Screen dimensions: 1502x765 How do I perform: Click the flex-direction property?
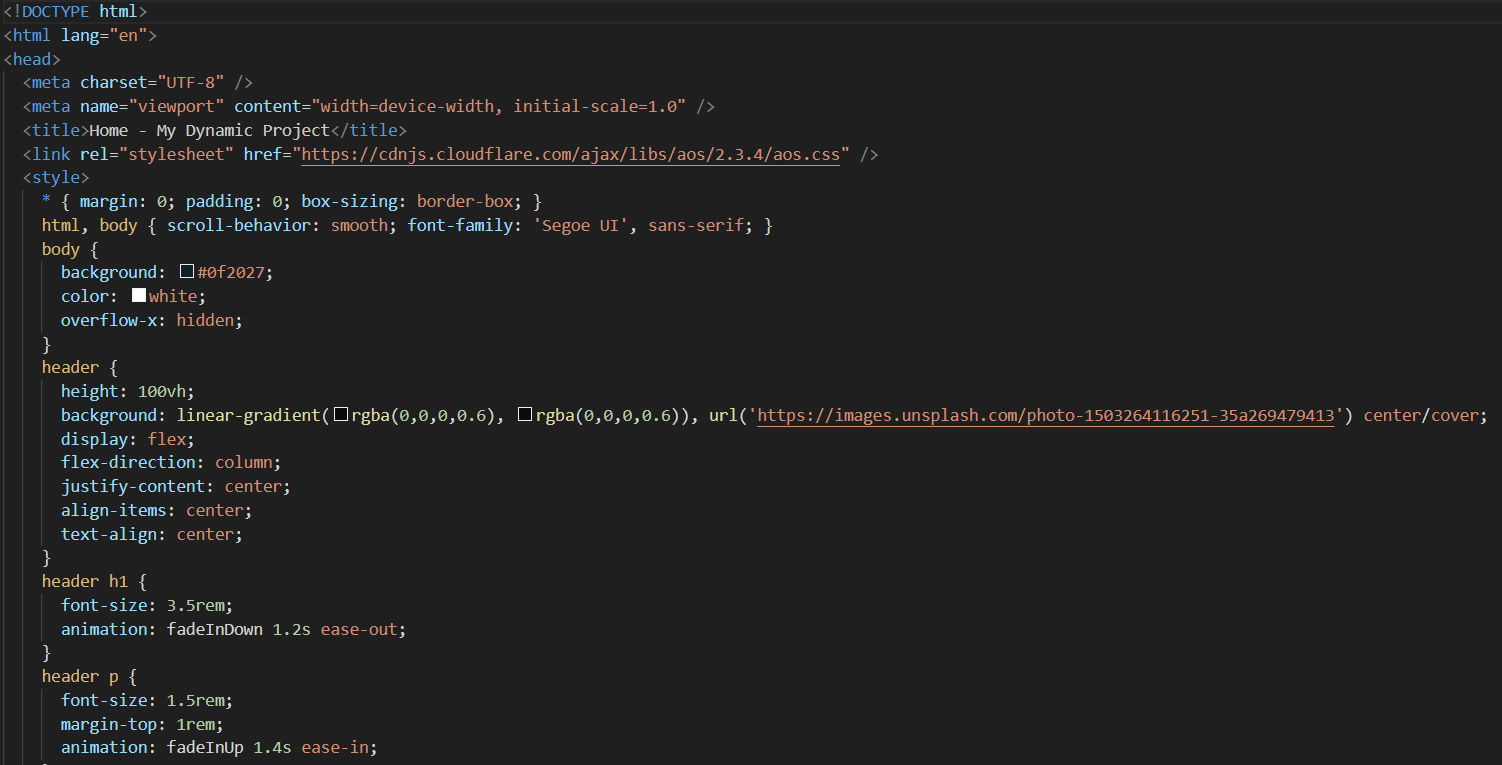(x=128, y=463)
